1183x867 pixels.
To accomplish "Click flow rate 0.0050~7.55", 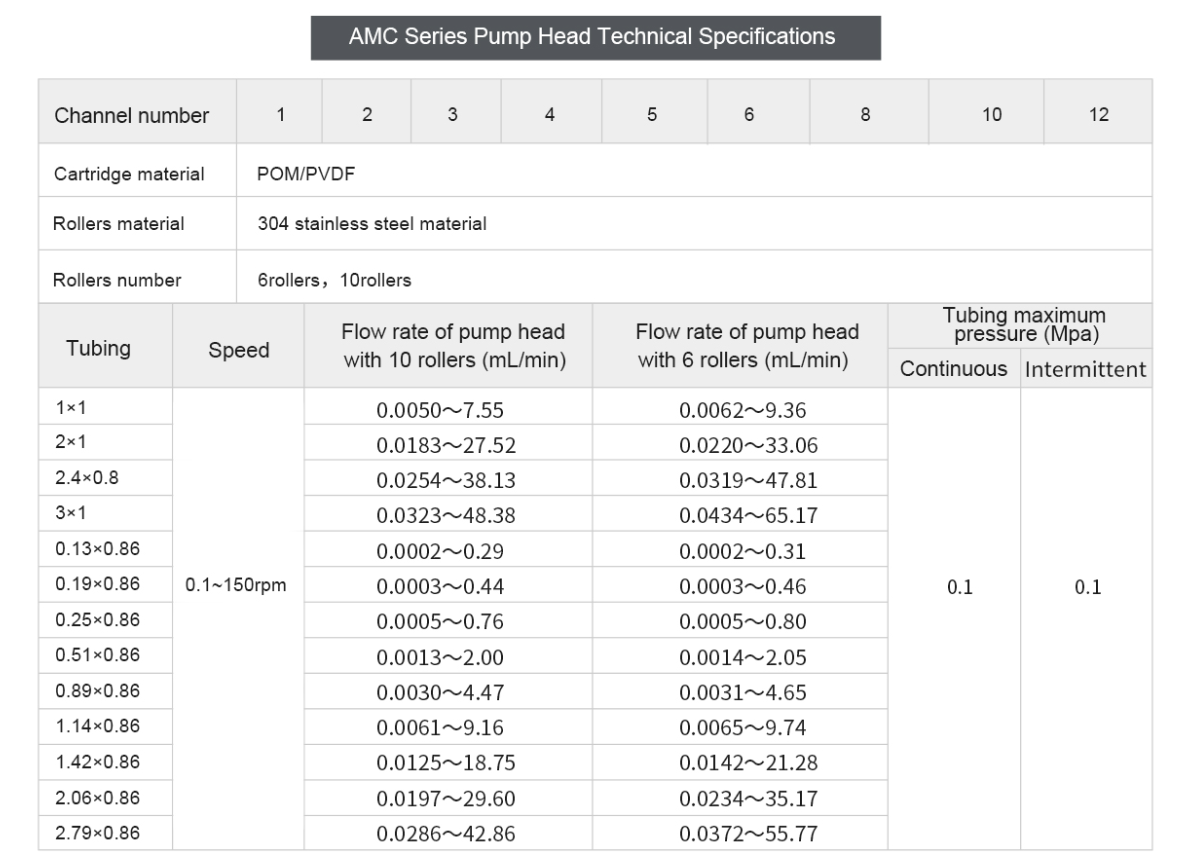I will point(440,410).
